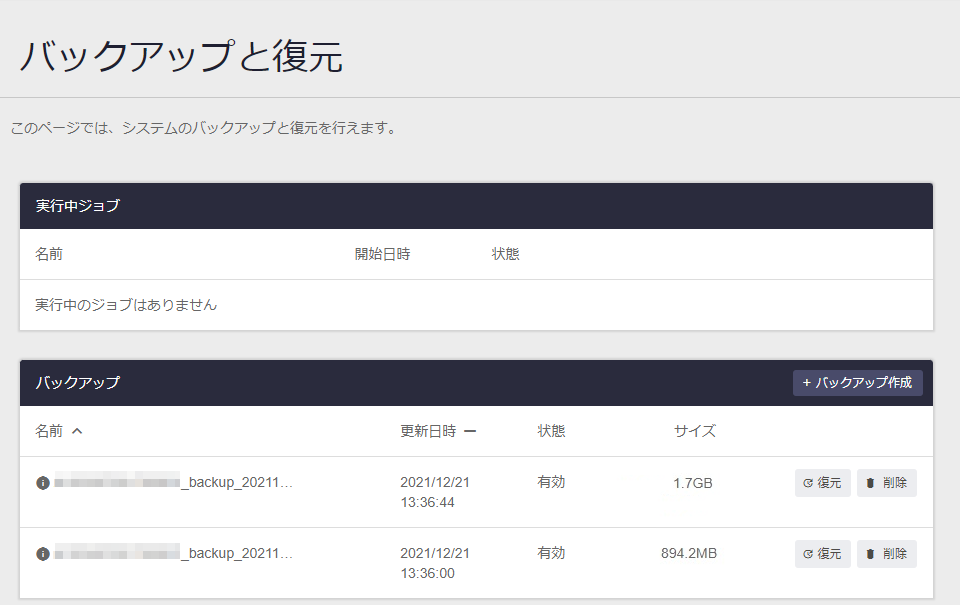The height and width of the screenshot is (605, 960).
Task: Sort backups by 更新日時 header
Action: (428, 431)
